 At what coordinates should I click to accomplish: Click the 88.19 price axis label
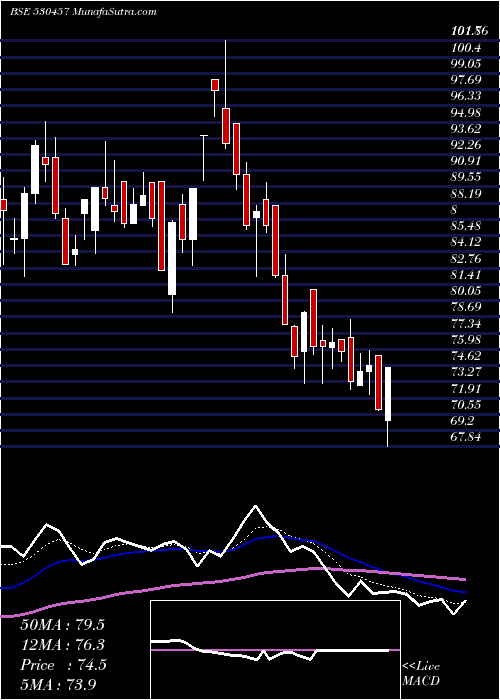point(466,193)
